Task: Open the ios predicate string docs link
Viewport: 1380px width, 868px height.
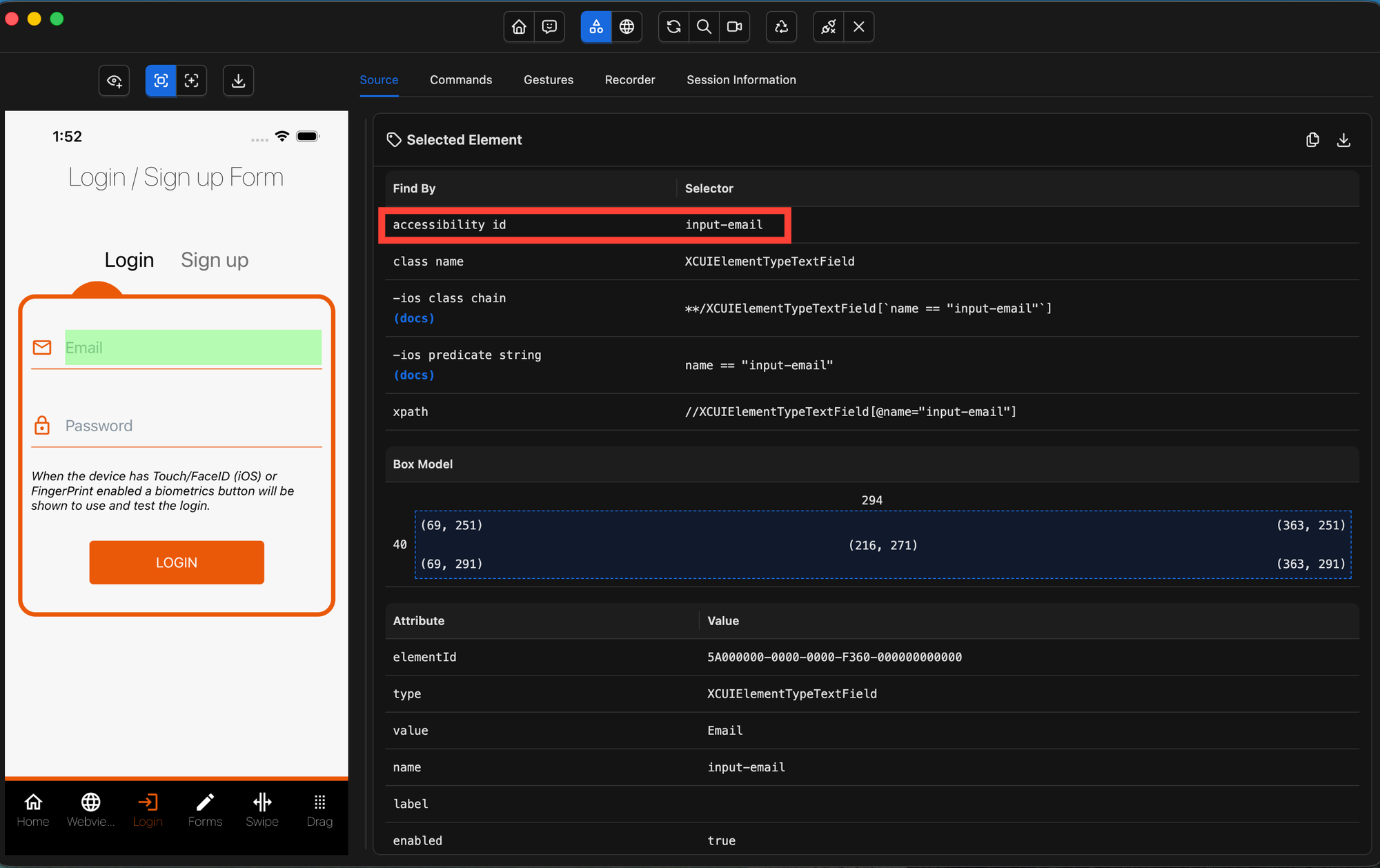Action: (x=414, y=375)
